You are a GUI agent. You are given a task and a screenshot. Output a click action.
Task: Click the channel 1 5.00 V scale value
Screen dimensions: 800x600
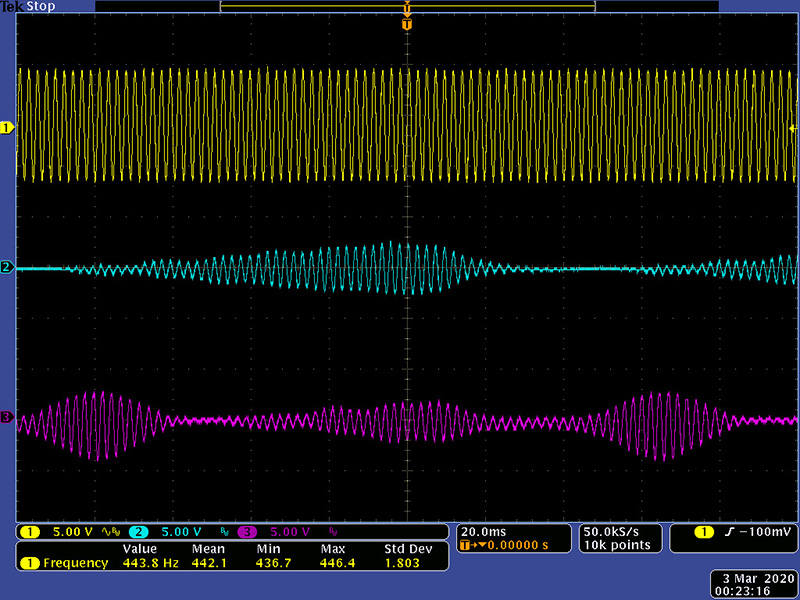(72, 531)
